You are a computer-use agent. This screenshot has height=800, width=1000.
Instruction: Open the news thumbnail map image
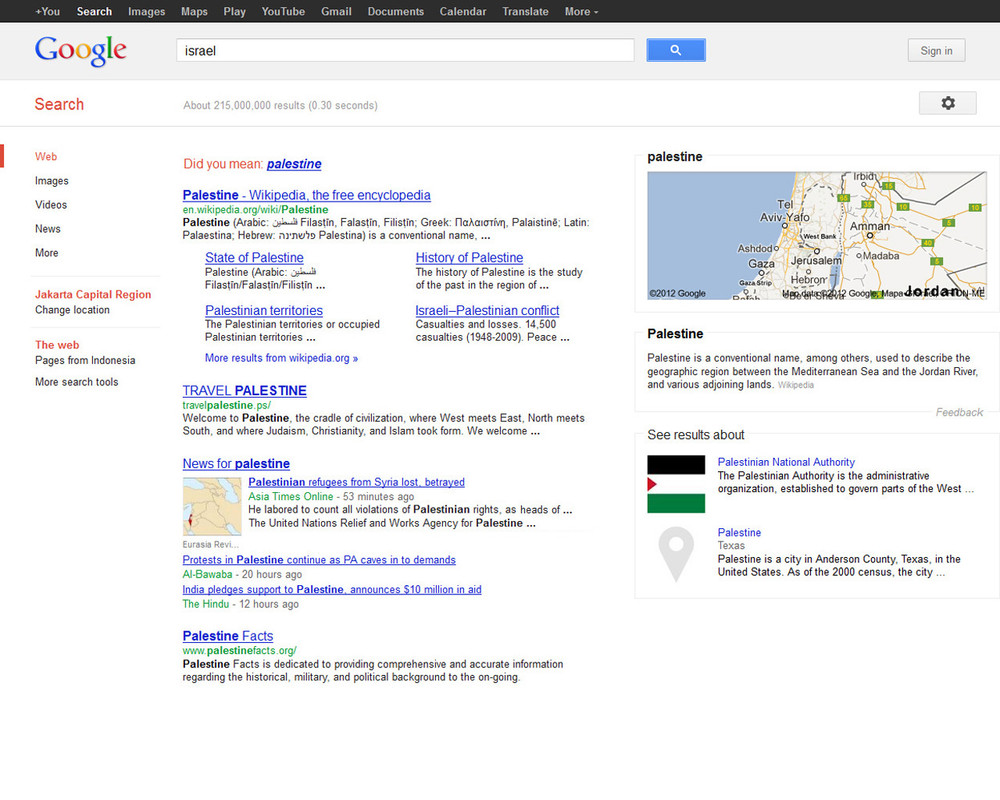coord(212,507)
